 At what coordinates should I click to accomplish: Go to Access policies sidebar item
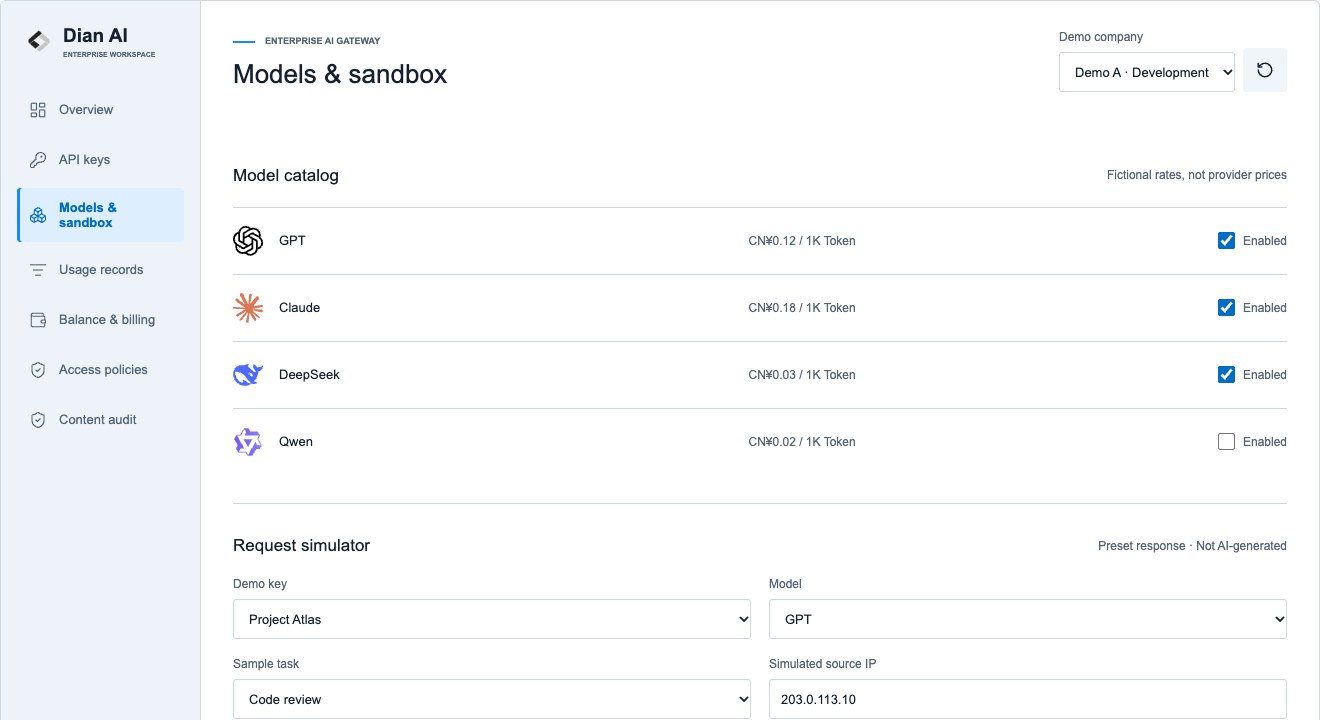click(100, 370)
